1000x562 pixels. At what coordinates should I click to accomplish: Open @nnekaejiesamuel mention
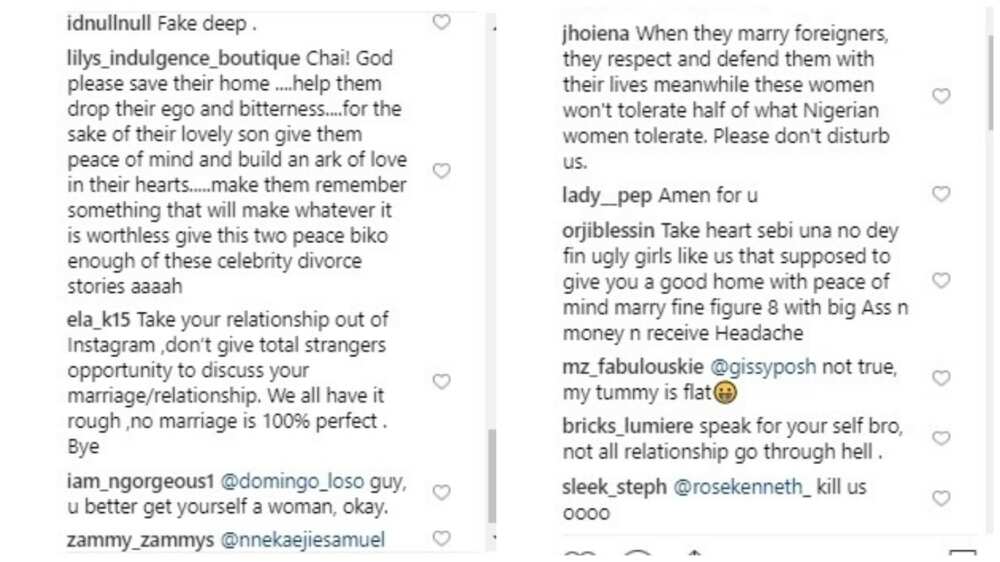tap(302, 540)
